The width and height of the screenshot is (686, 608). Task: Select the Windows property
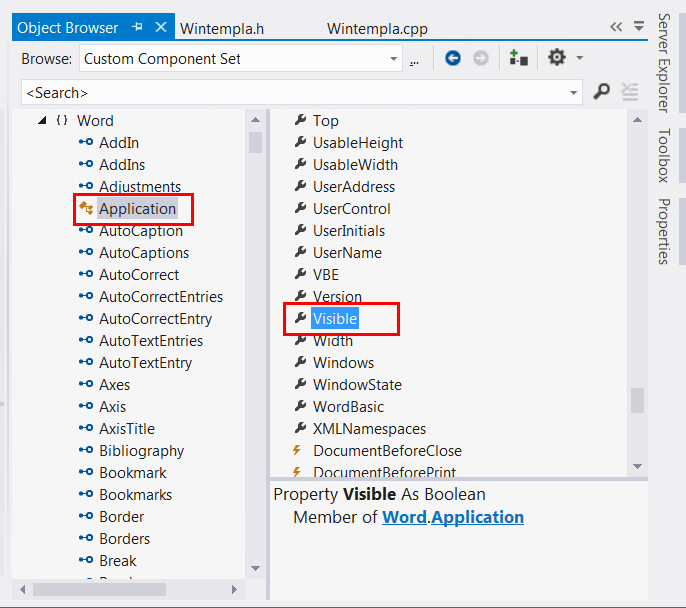coord(343,363)
